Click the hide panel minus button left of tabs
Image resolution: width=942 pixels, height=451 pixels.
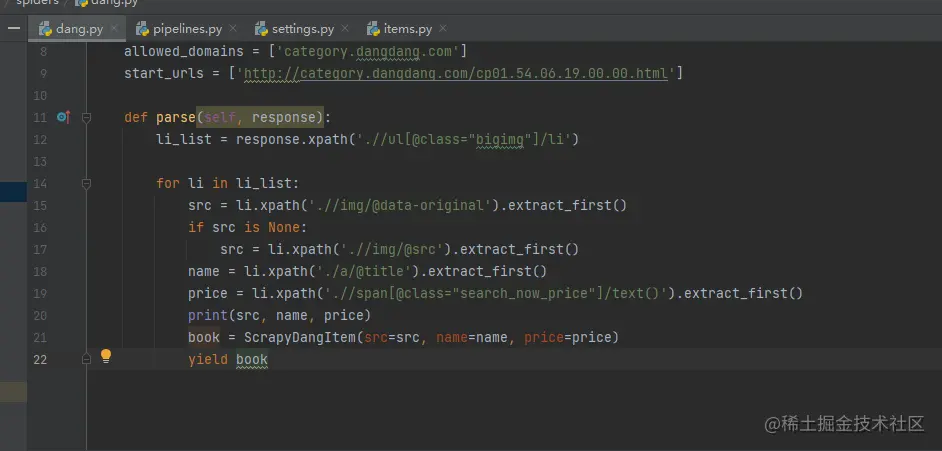(14, 28)
